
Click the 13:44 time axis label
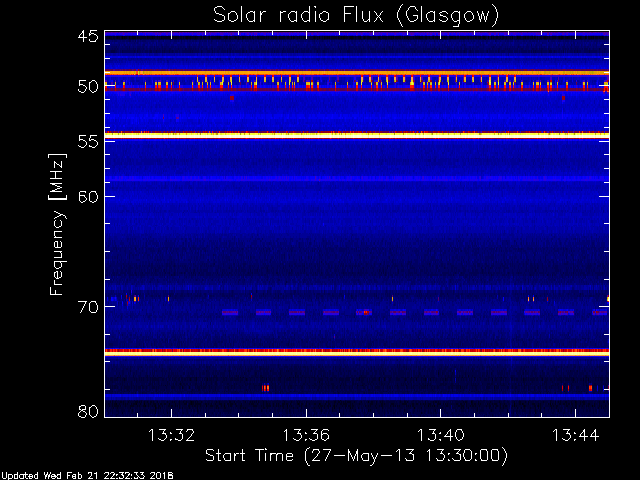(x=576, y=435)
